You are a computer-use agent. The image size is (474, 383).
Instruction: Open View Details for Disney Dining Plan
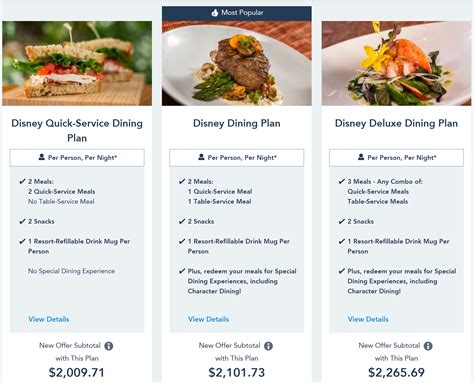pos(208,319)
